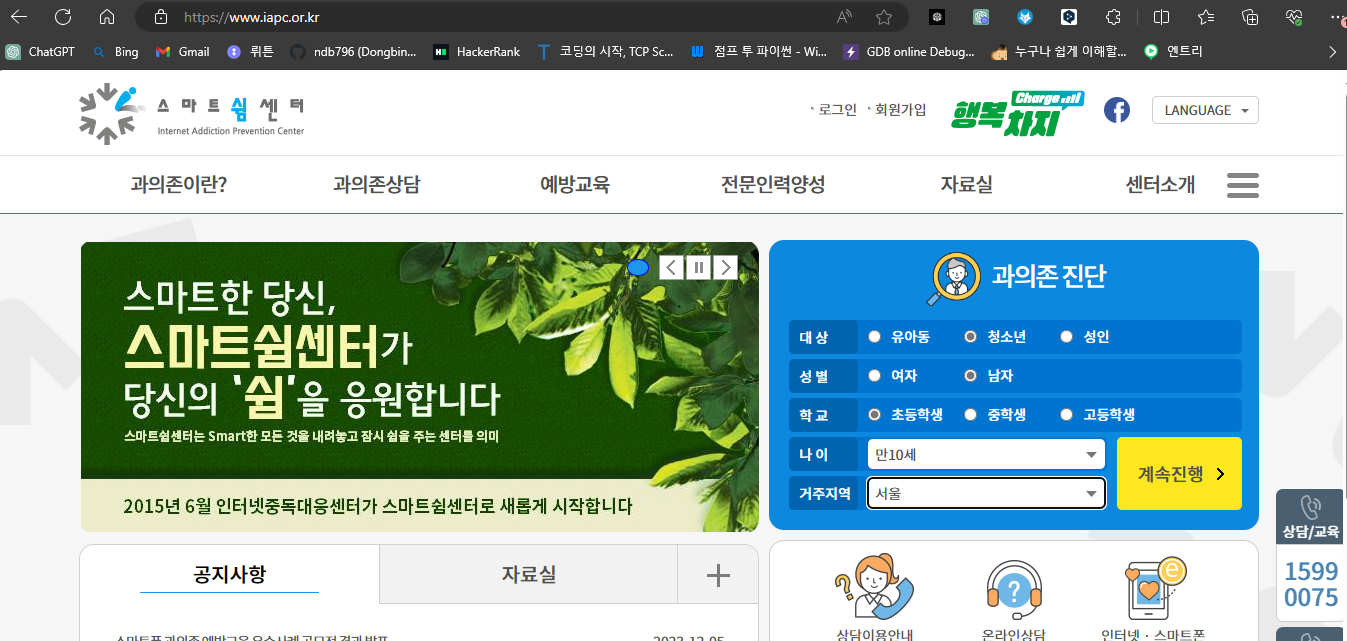Viewport: 1347px width, 641px height.
Task: Open the 예방교육 menu
Action: [575, 184]
